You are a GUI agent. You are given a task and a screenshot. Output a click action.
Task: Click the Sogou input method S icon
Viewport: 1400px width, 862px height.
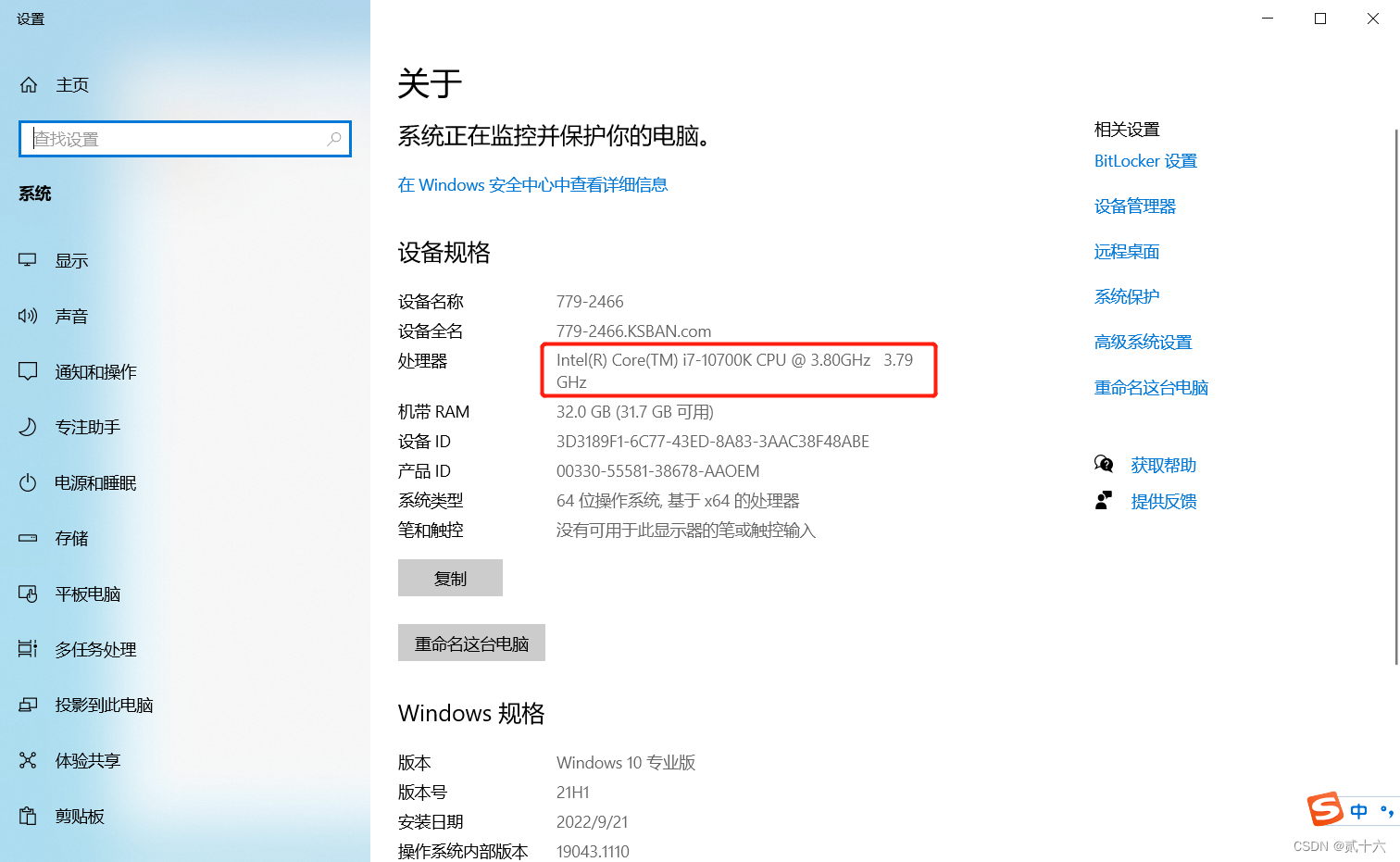coord(1325,809)
